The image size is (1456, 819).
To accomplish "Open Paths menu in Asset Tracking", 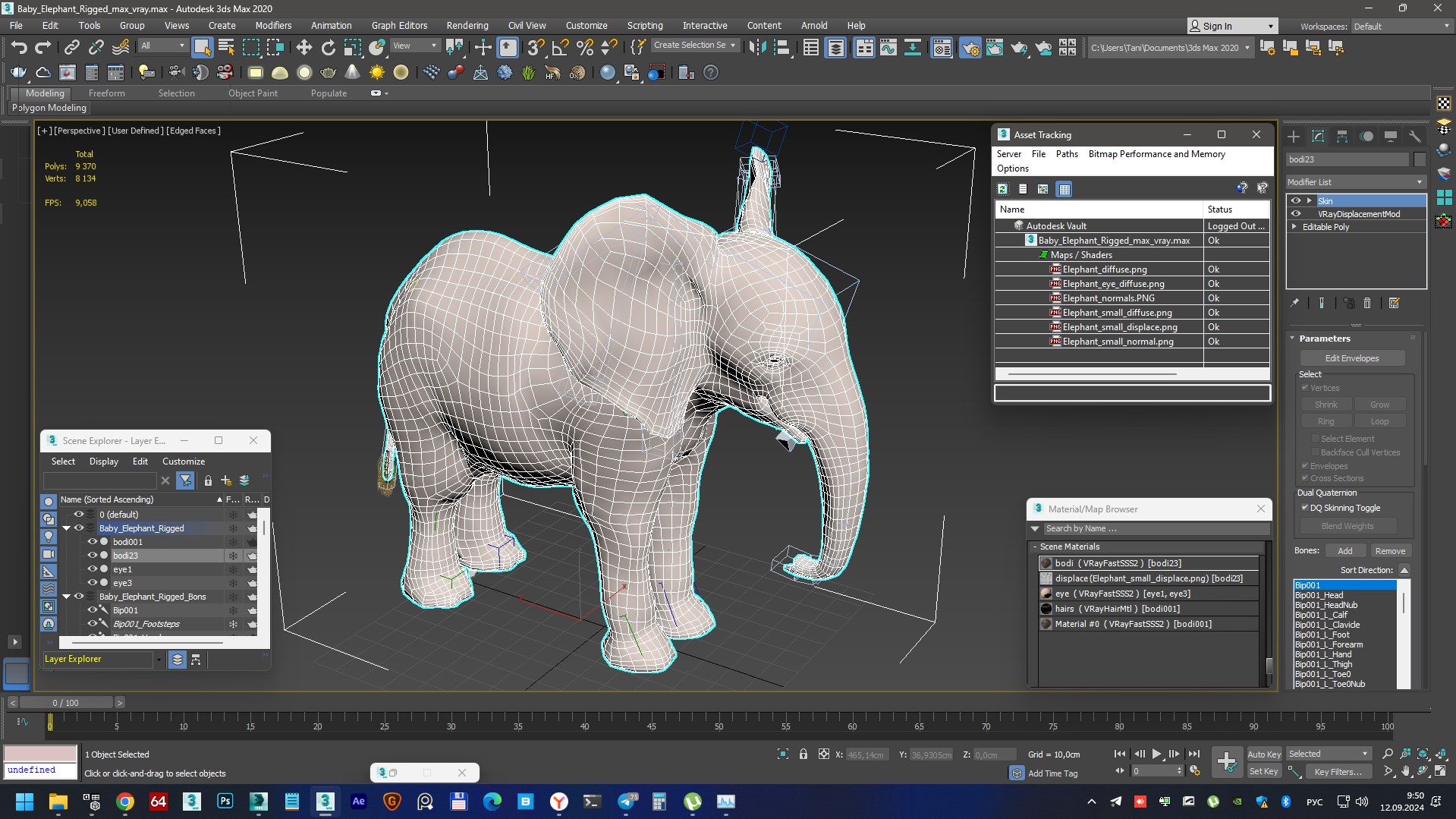I will pyautogui.click(x=1067, y=154).
